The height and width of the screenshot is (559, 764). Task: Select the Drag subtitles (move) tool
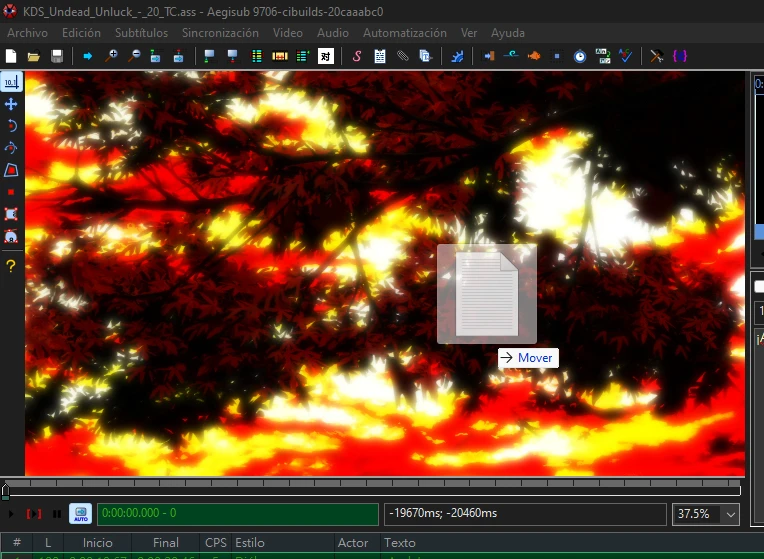[11, 104]
